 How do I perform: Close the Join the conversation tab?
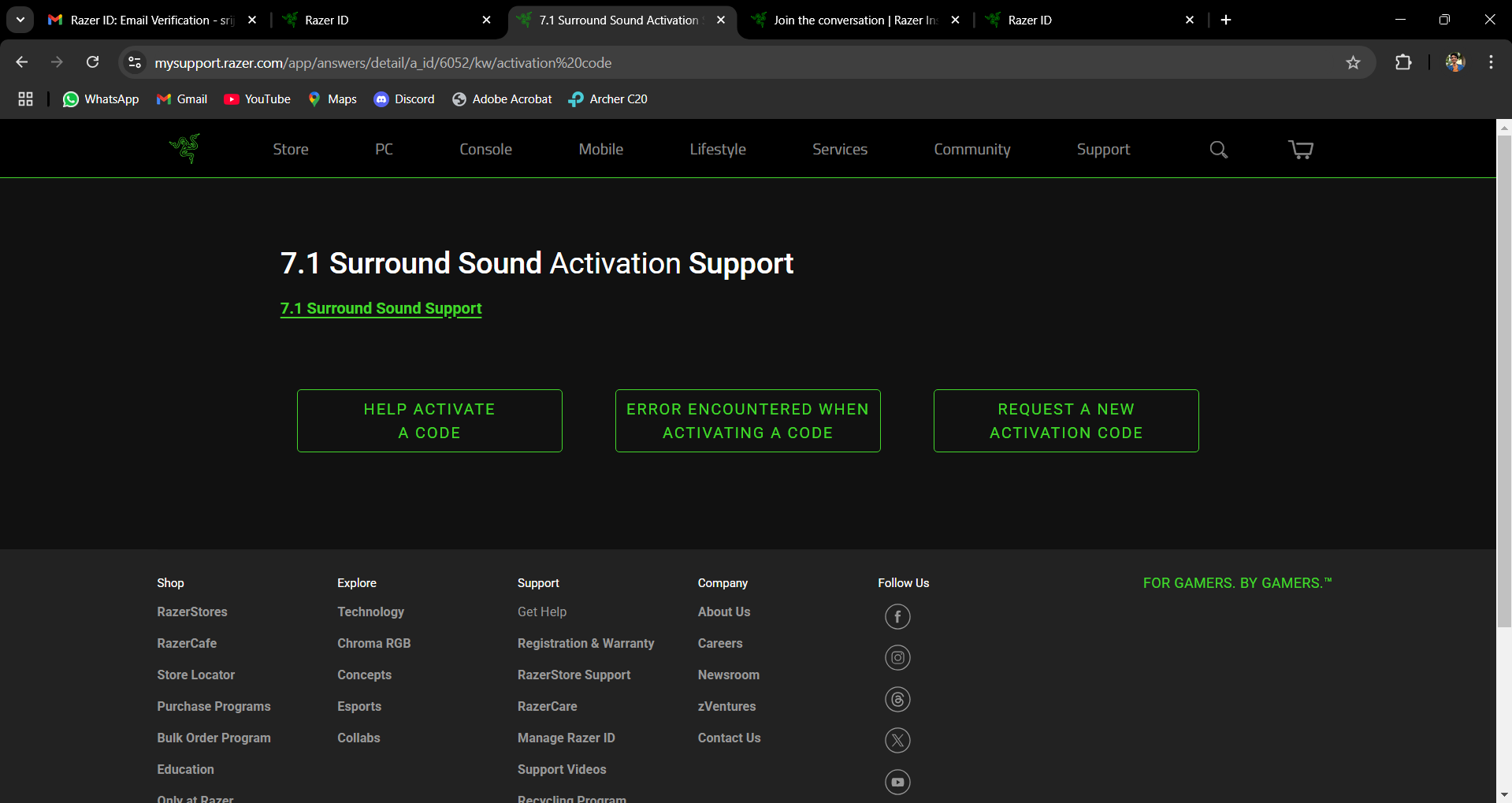(x=955, y=20)
